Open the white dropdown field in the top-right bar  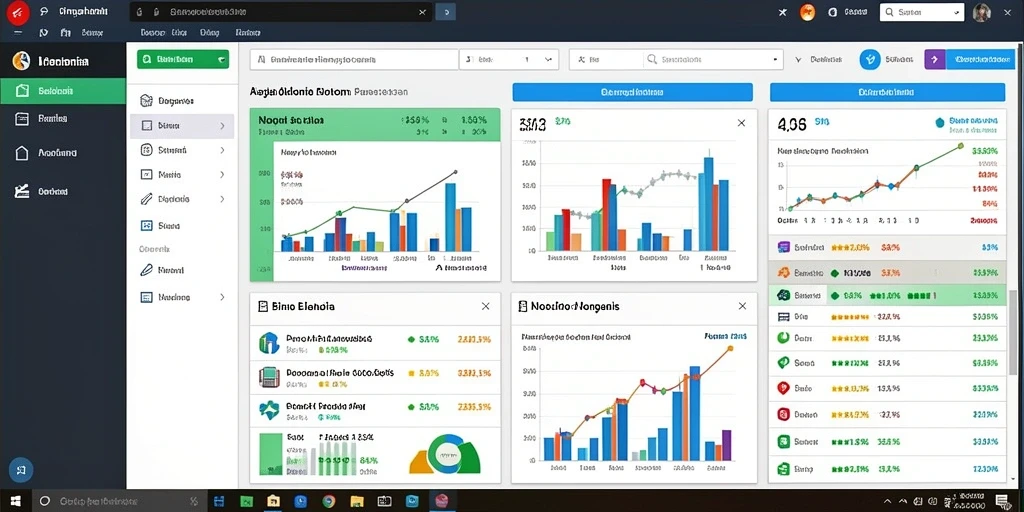pyautogui.click(x=921, y=12)
